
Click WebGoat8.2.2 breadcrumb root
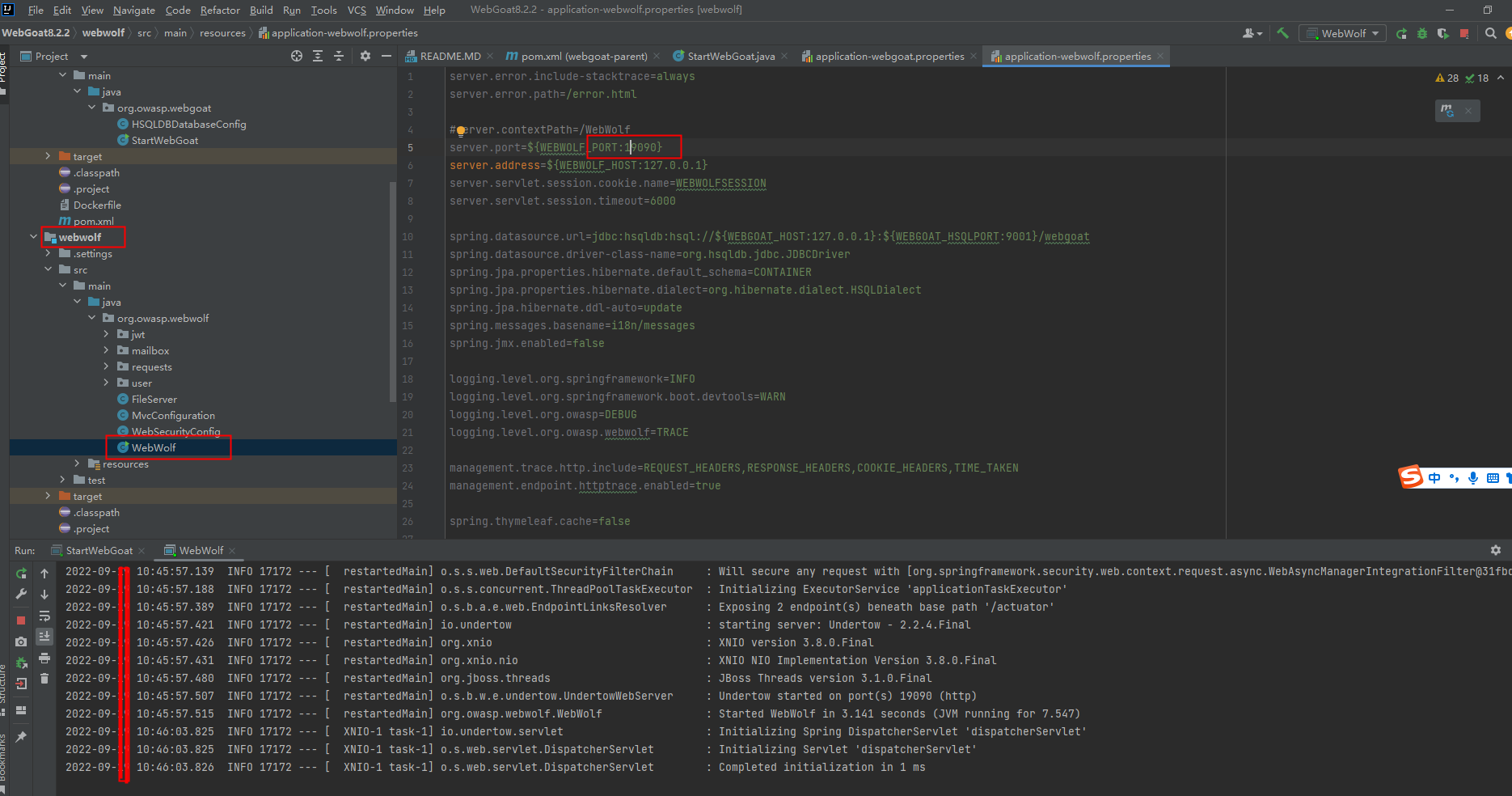(36, 33)
